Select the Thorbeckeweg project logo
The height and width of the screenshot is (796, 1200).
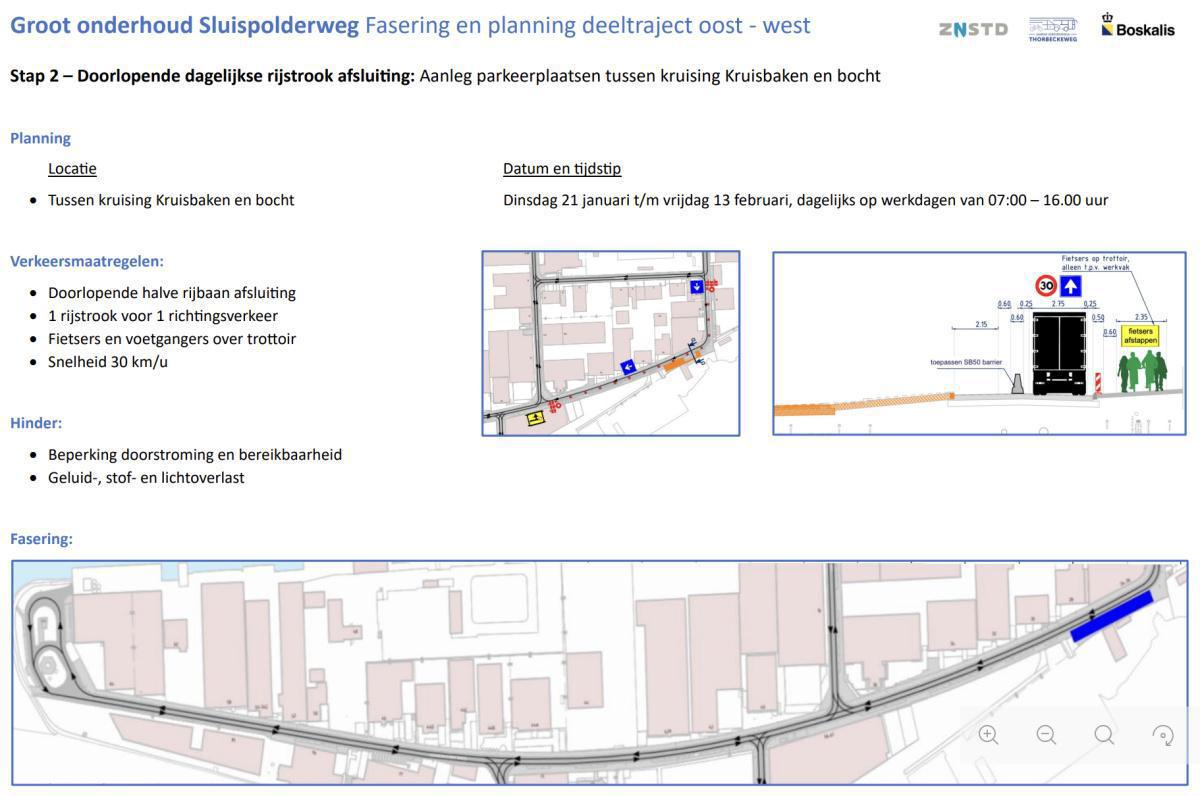[x=1052, y=28]
